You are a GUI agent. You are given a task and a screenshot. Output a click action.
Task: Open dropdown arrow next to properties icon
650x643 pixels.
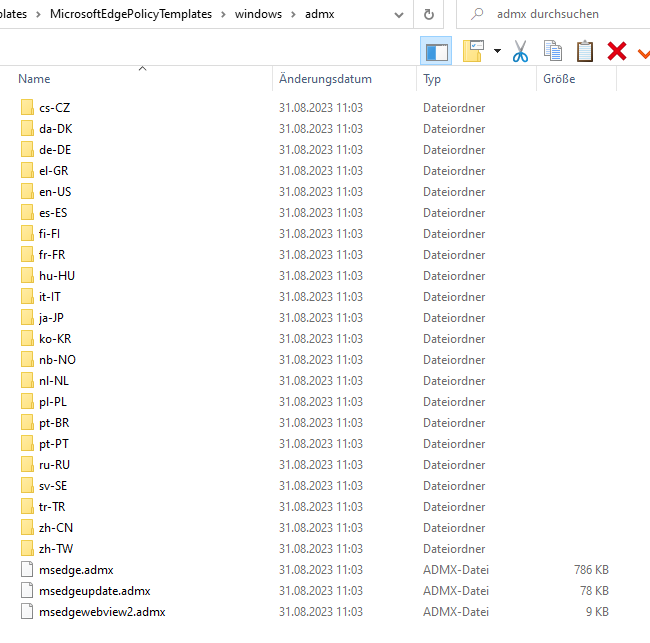497,51
